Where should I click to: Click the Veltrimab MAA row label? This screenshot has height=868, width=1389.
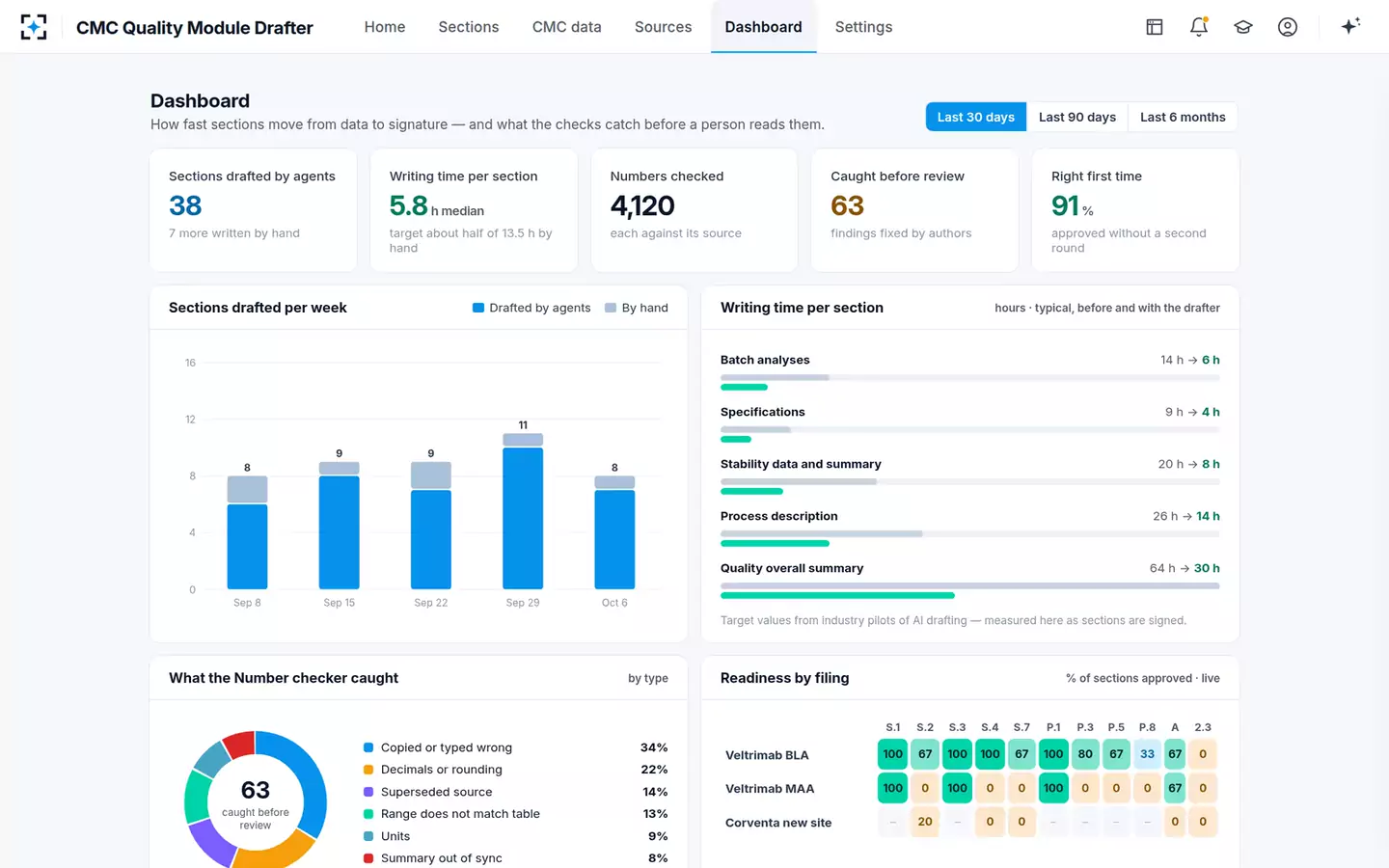tap(770, 789)
